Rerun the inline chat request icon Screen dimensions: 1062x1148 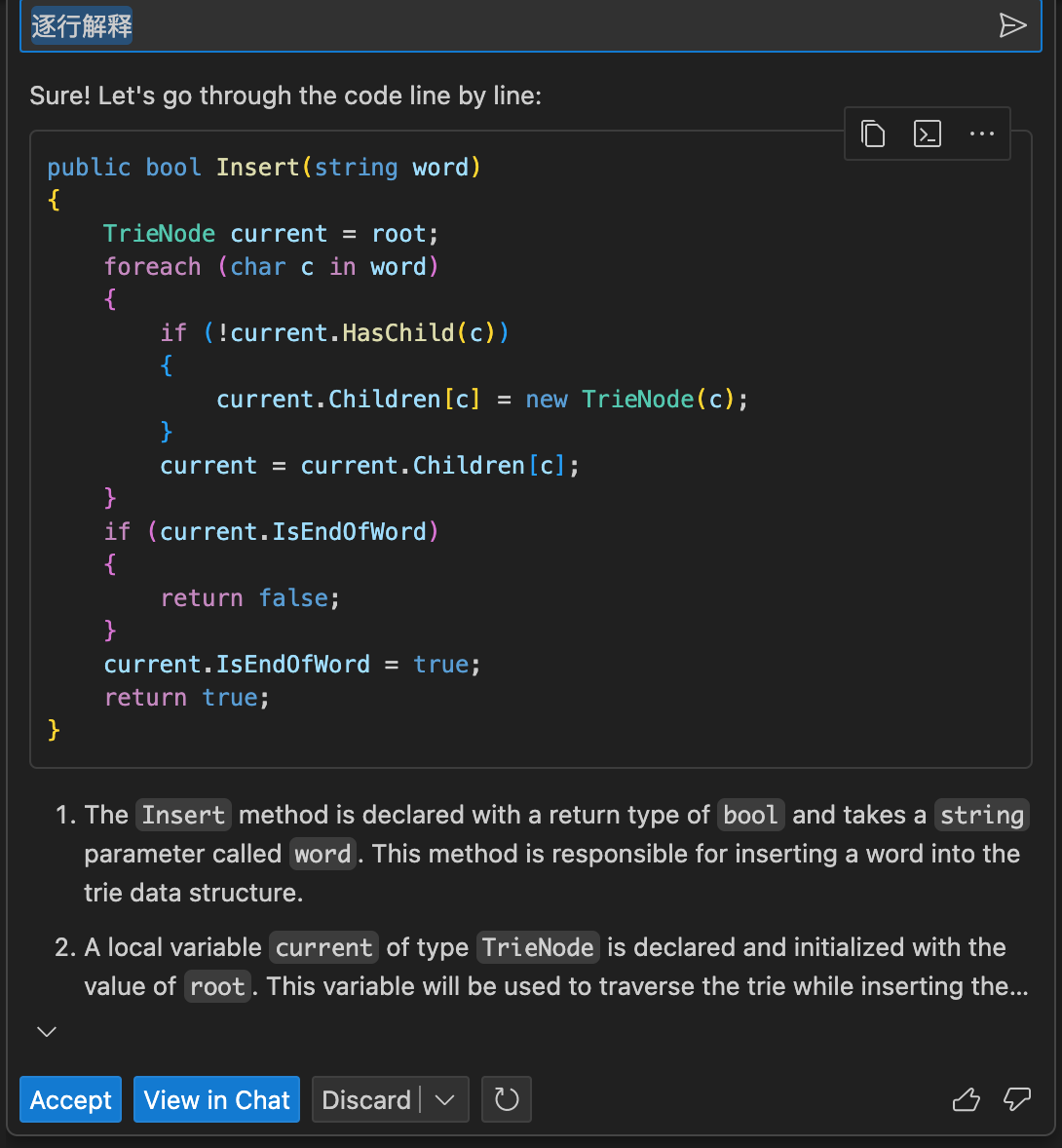506,1099
